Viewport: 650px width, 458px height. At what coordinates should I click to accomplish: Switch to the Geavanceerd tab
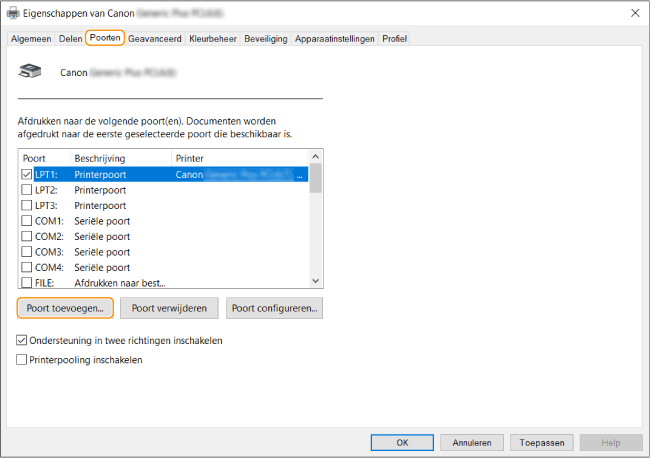[154, 38]
